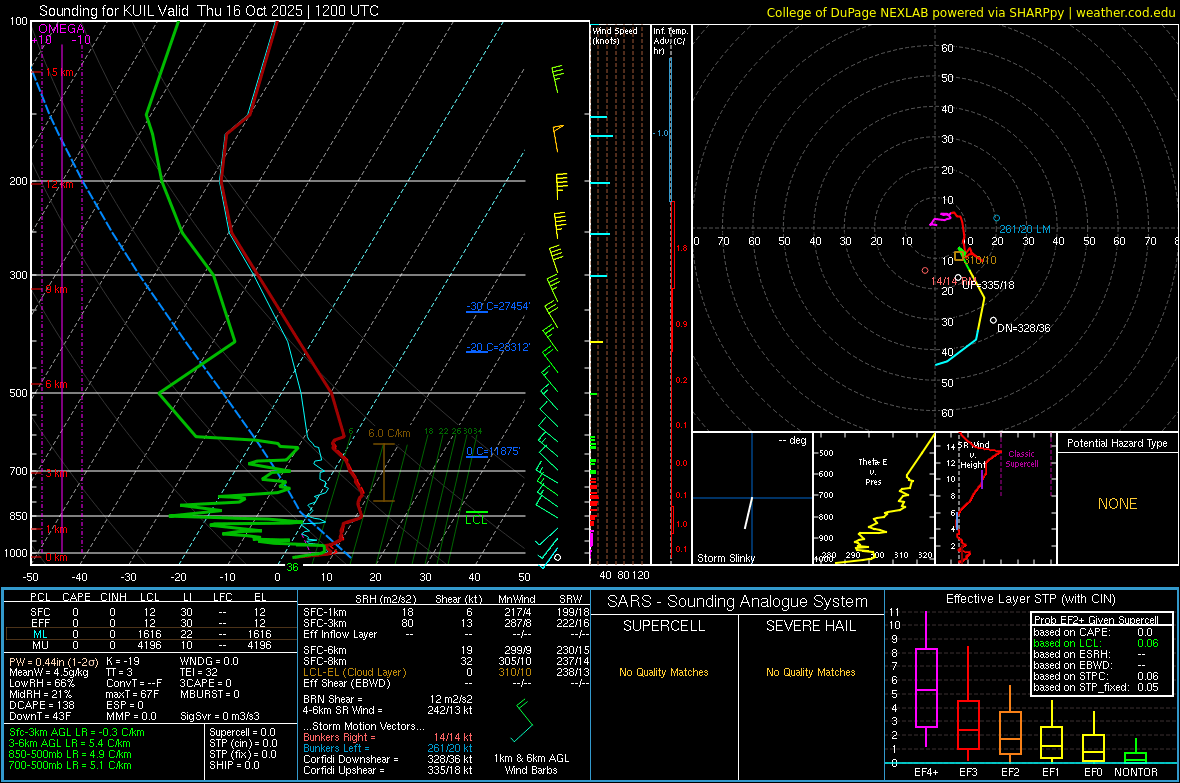The width and height of the screenshot is (1180, 783).
Task: Click the brown lapse-rate bracket beside 6.0 C/km
Action: coord(384,472)
